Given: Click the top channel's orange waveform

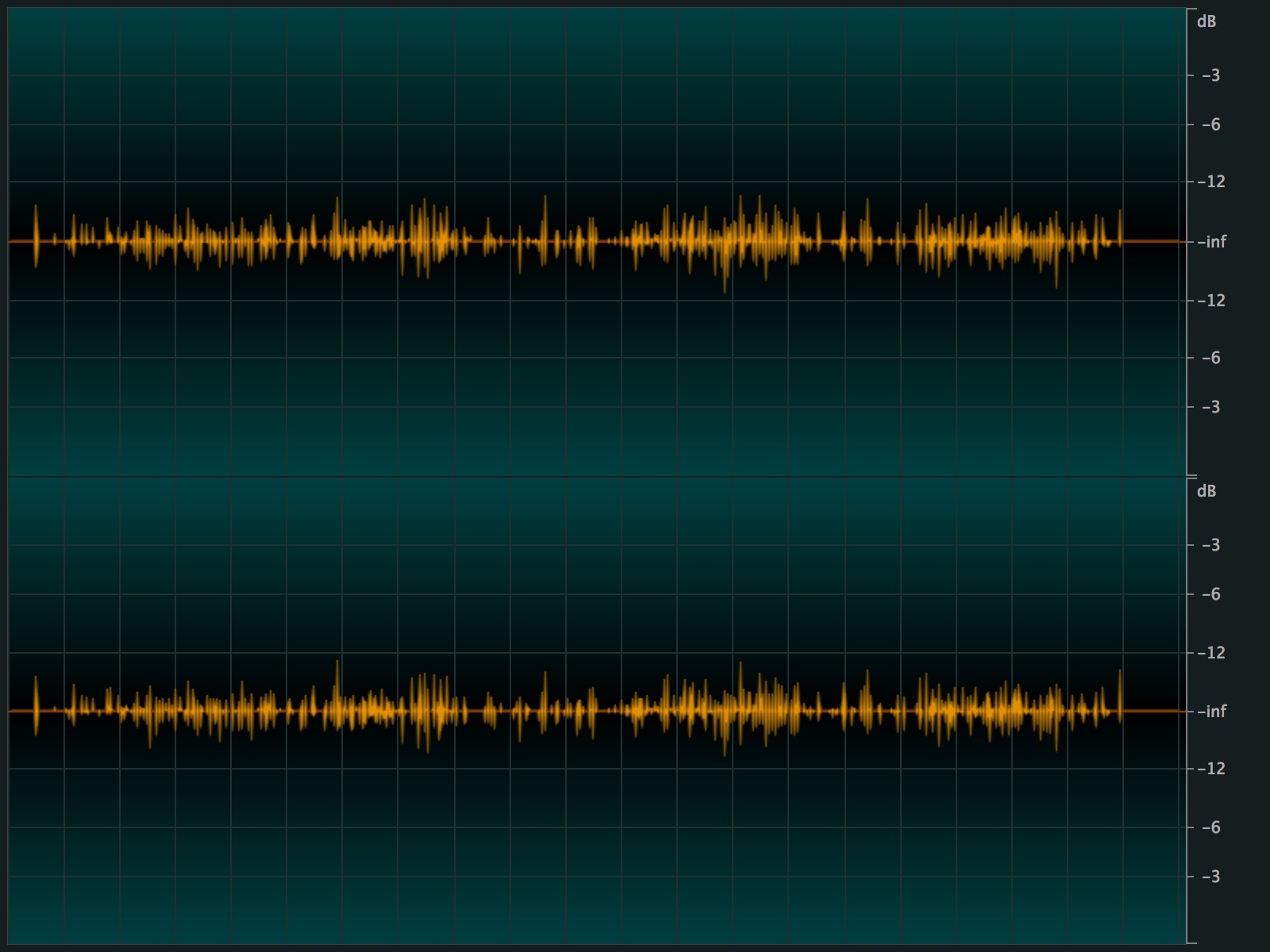Looking at the screenshot, I should 597,242.
